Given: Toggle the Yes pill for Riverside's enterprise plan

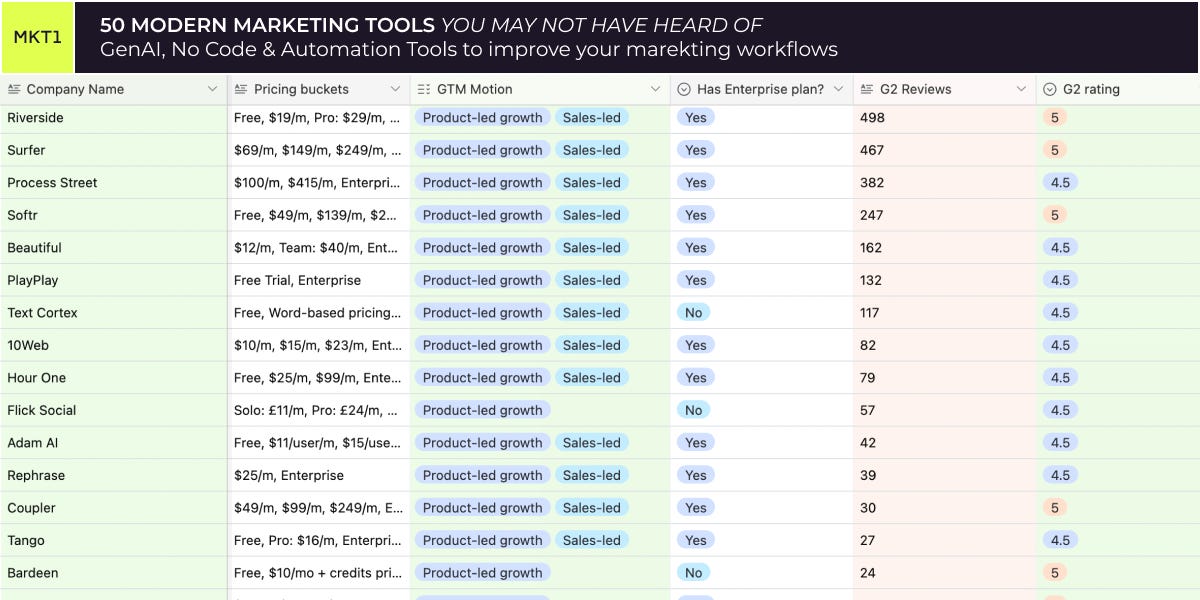Looking at the screenshot, I should (695, 117).
